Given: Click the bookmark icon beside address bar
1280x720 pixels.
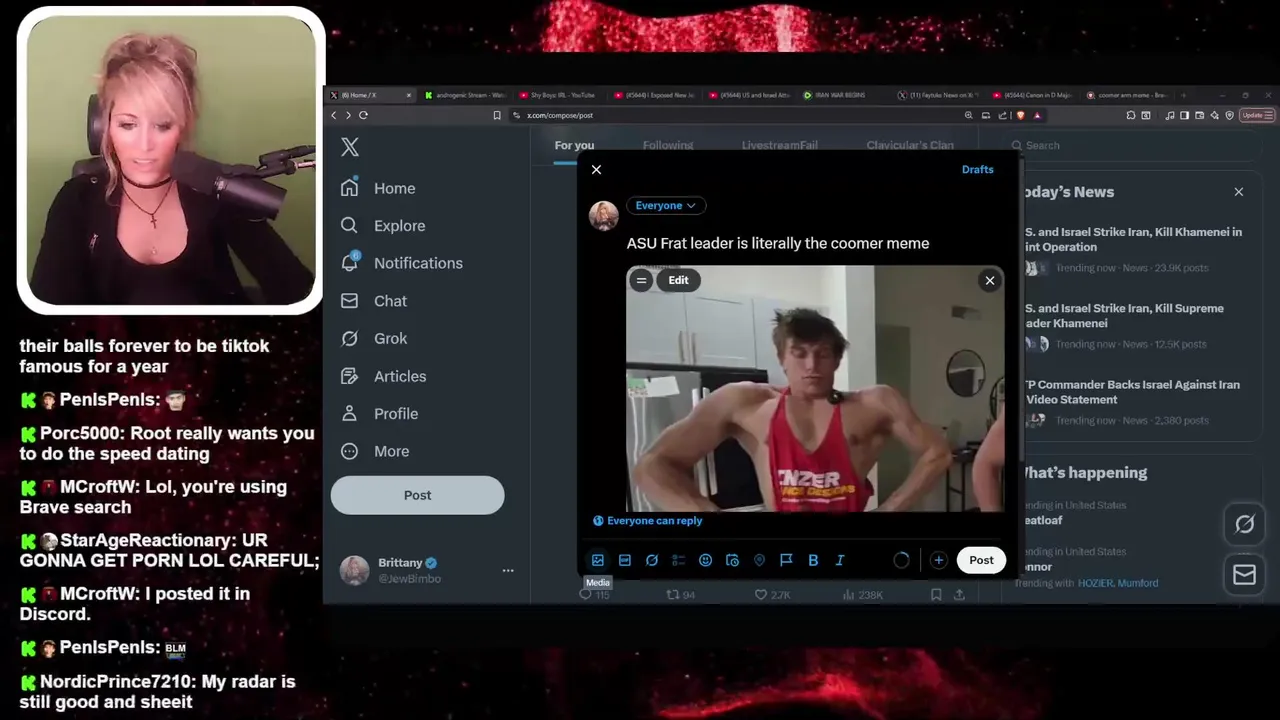Looking at the screenshot, I should pos(497,115).
